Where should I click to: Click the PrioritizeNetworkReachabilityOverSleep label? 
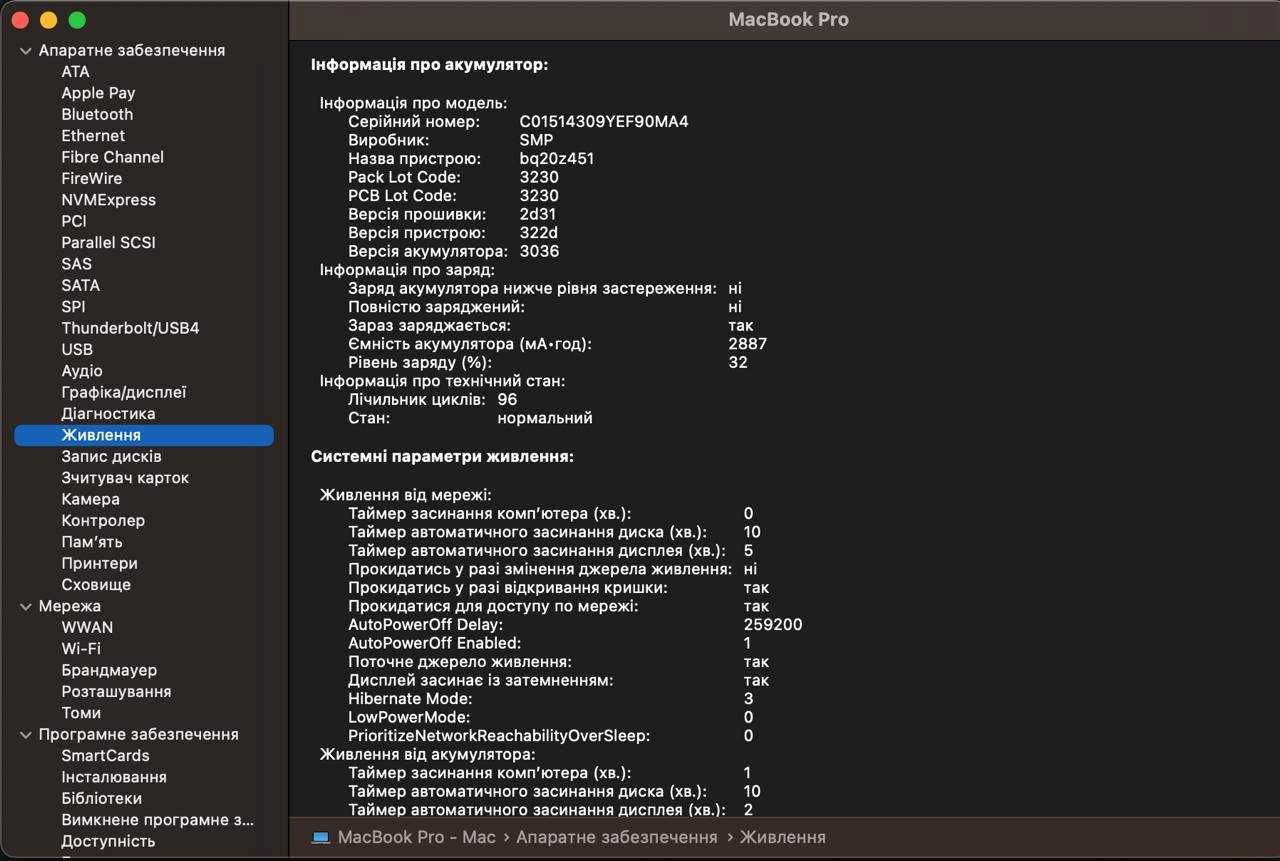(499, 735)
